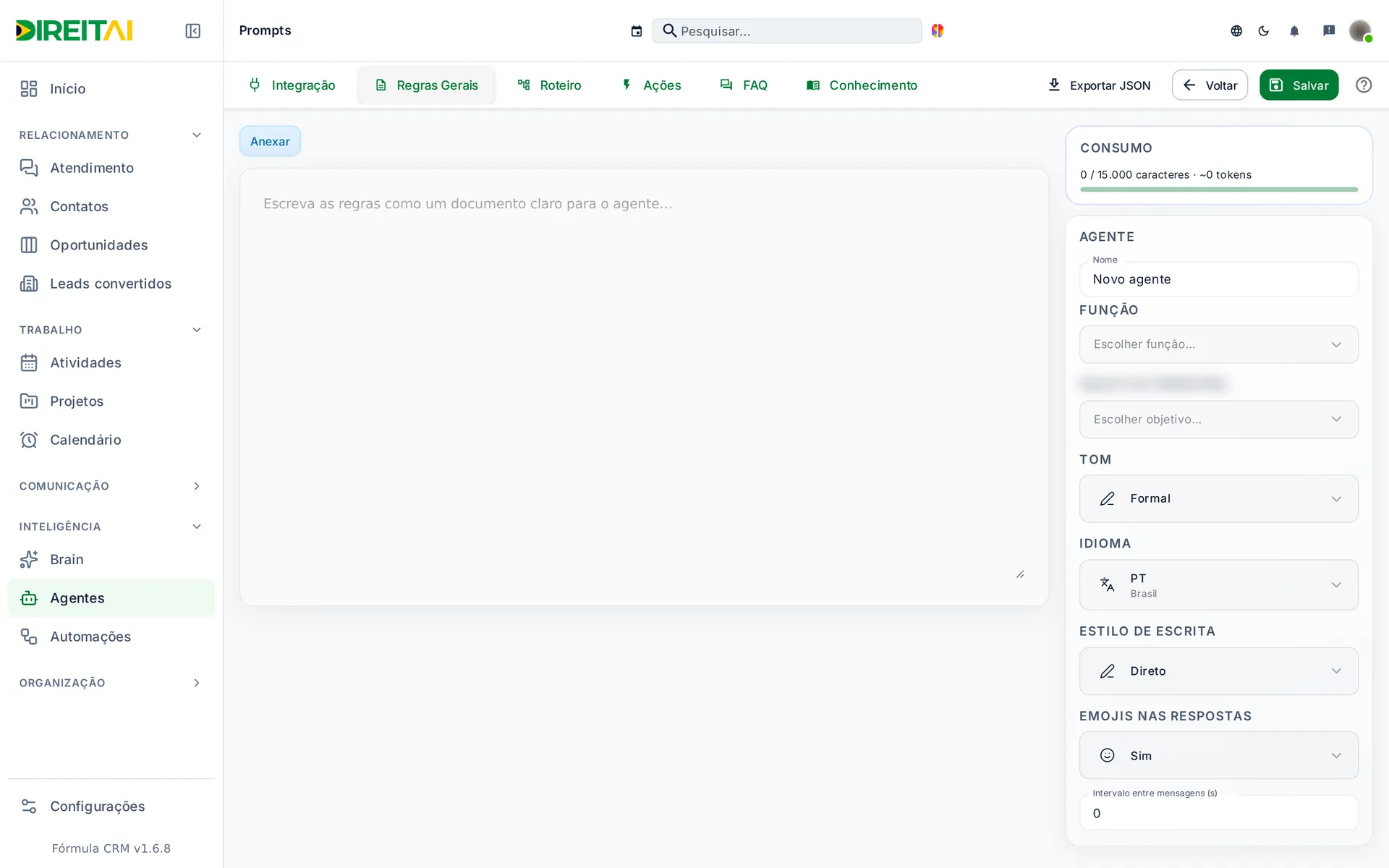
Task: Open Oportunidades in sidebar
Action: (x=111, y=245)
